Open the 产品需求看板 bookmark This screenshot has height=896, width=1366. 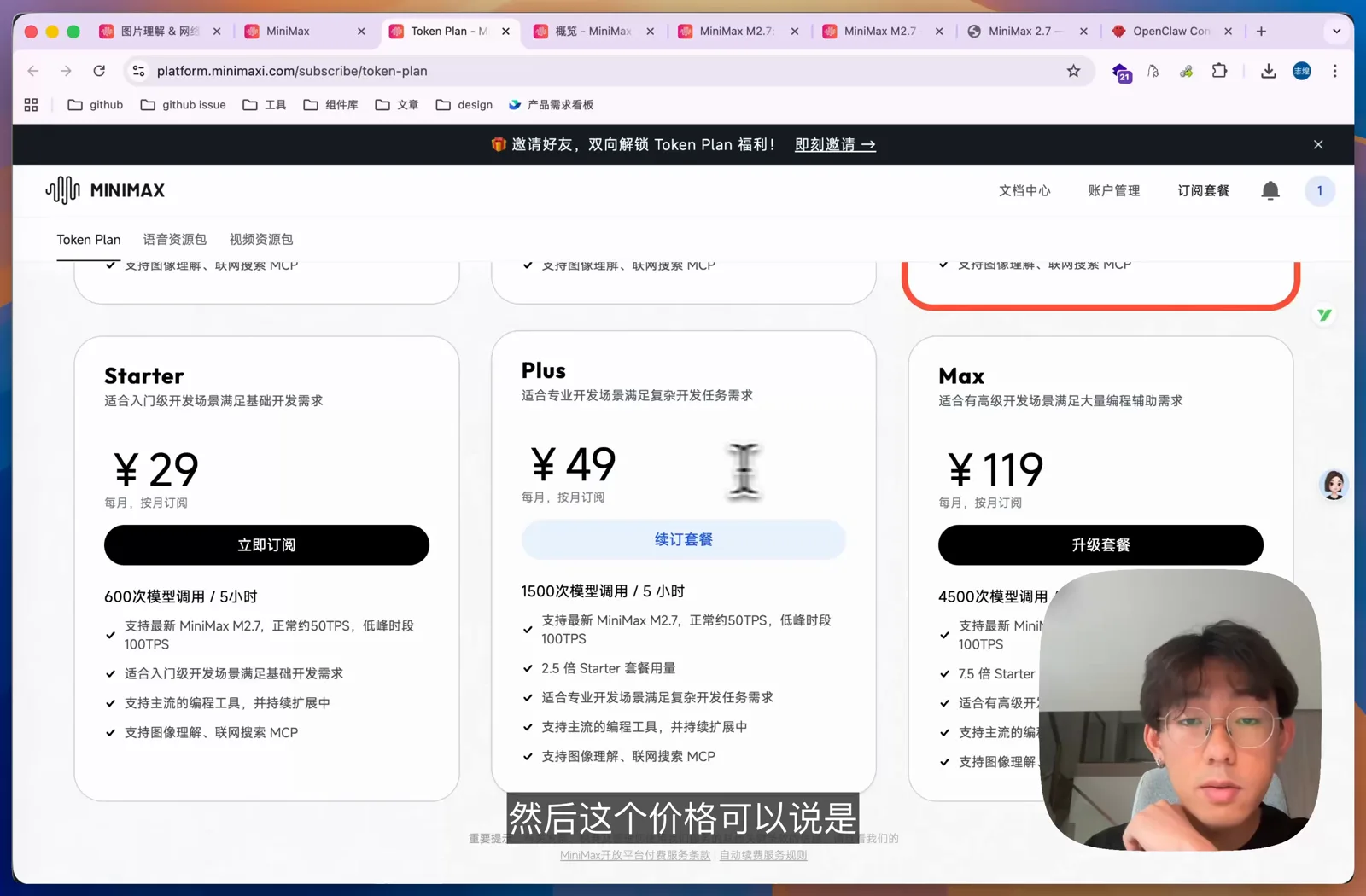[551, 105]
